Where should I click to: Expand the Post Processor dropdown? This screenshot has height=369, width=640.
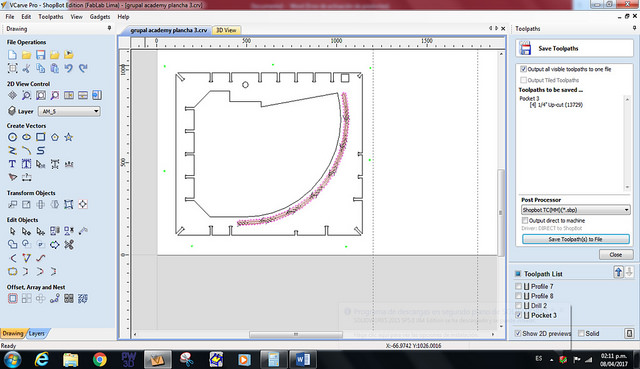[x=576, y=210]
